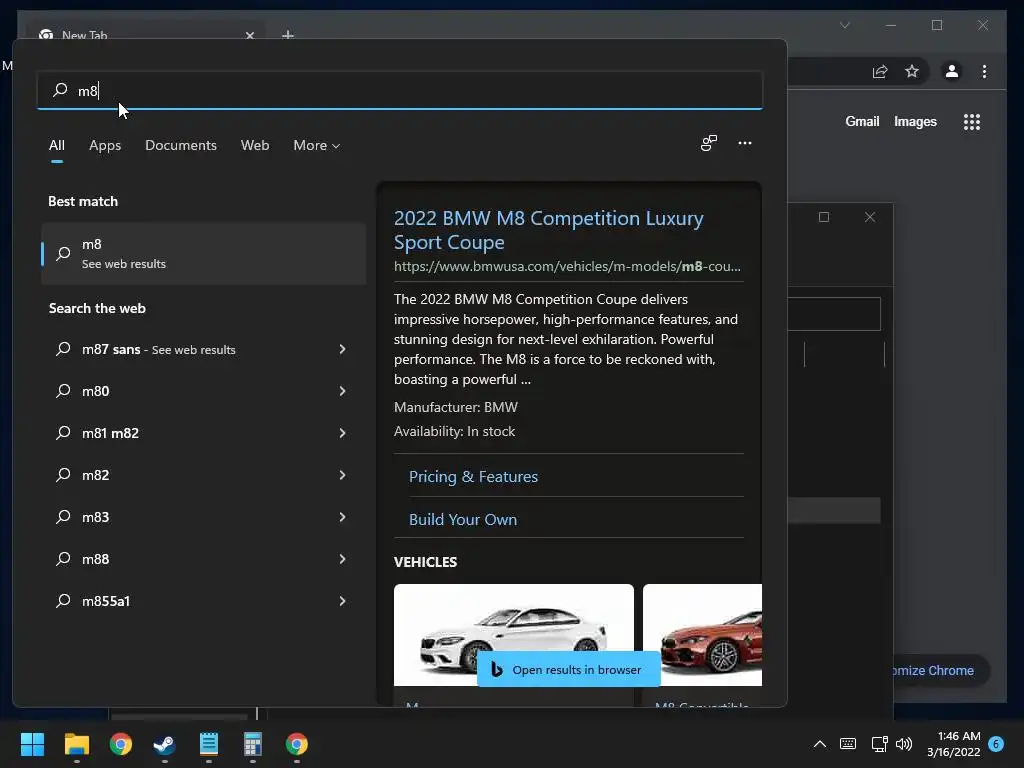Image resolution: width=1024 pixels, height=768 pixels.
Task: Expand the chevron for m81 m82
Action: click(342, 433)
